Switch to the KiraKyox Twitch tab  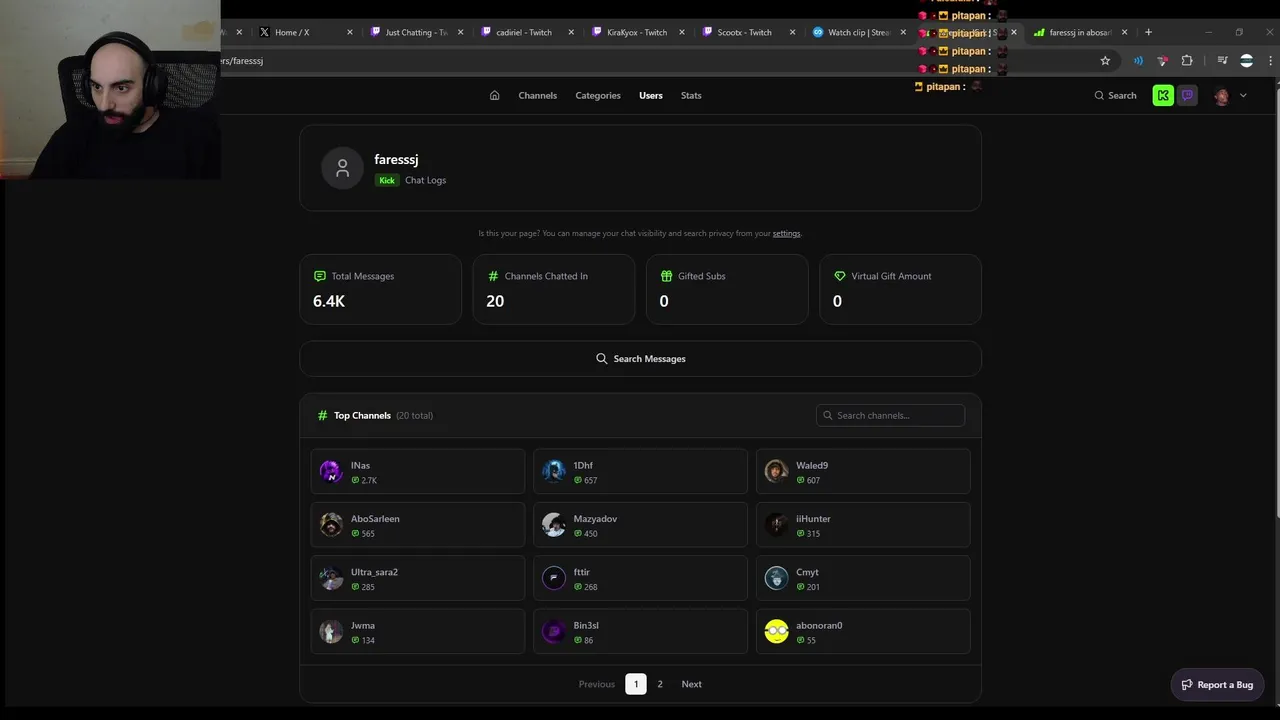click(x=637, y=32)
